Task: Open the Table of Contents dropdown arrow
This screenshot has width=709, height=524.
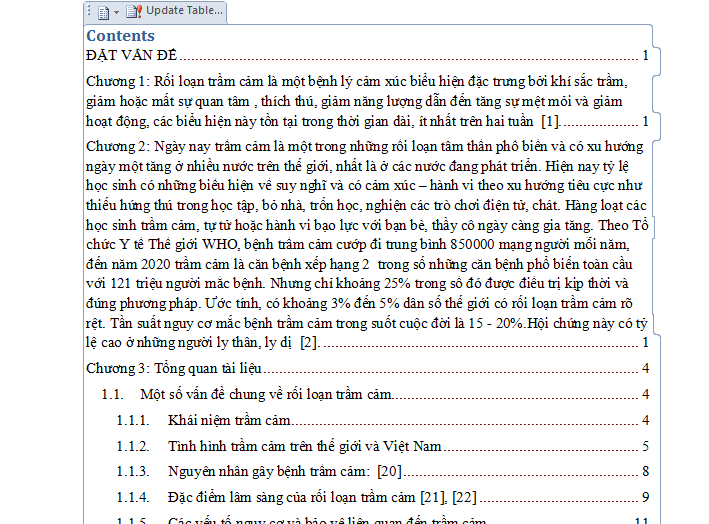Action: coord(116,12)
